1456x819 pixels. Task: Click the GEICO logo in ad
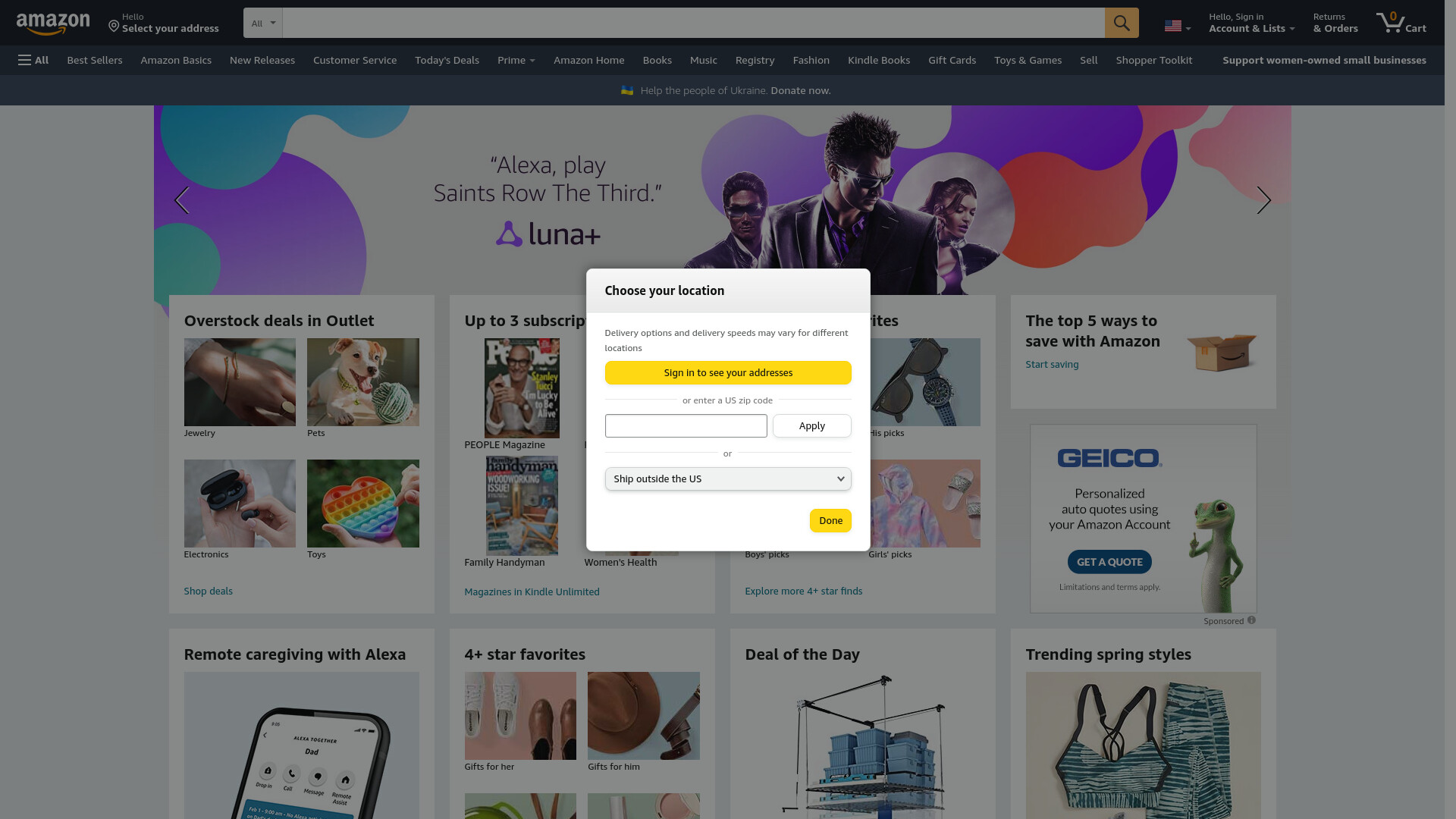pos(1109,458)
